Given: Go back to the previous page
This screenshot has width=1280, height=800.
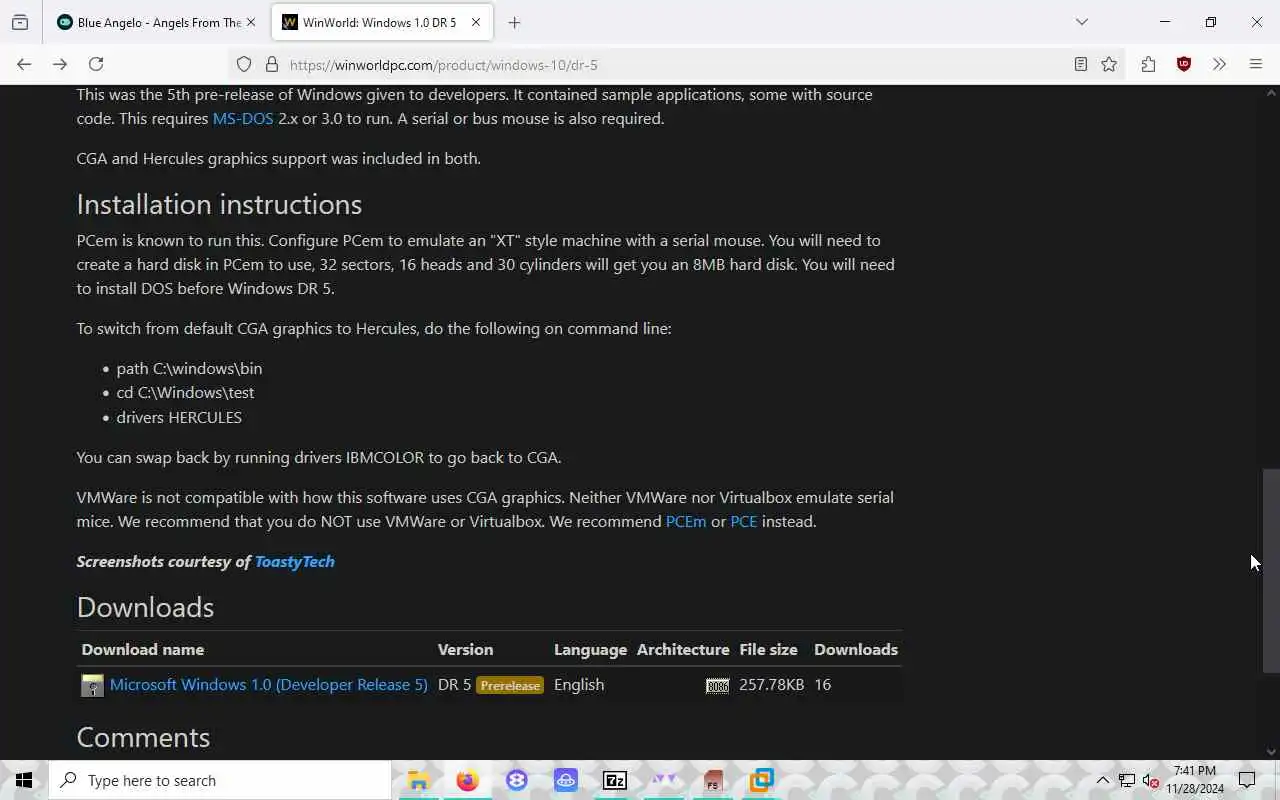Looking at the screenshot, I should point(24,64).
